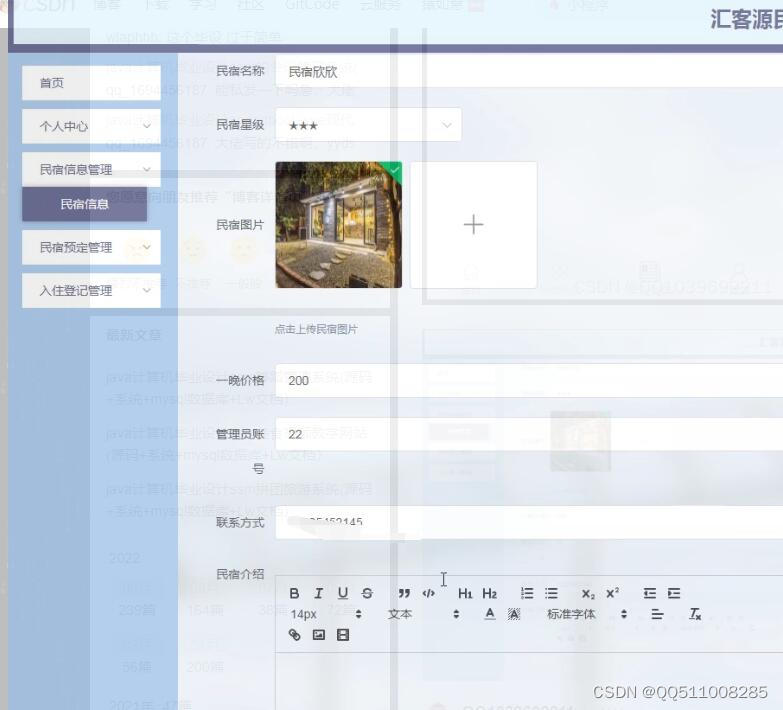Image resolution: width=783 pixels, height=710 pixels.
Task: Click the uploaded homestay photo thumbnail
Action: [x=339, y=225]
